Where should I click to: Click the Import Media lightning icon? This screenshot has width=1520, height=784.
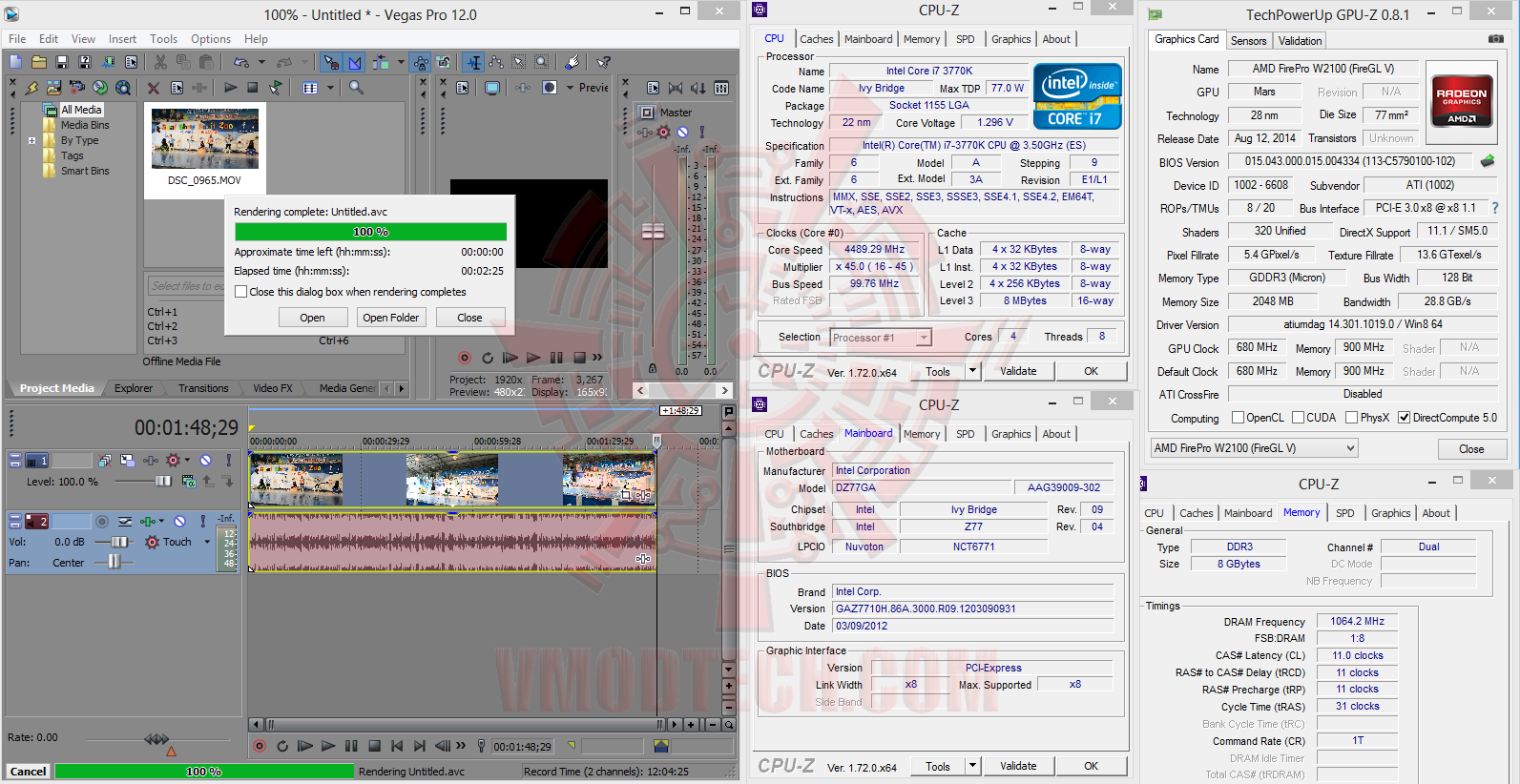(x=31, y=88)
